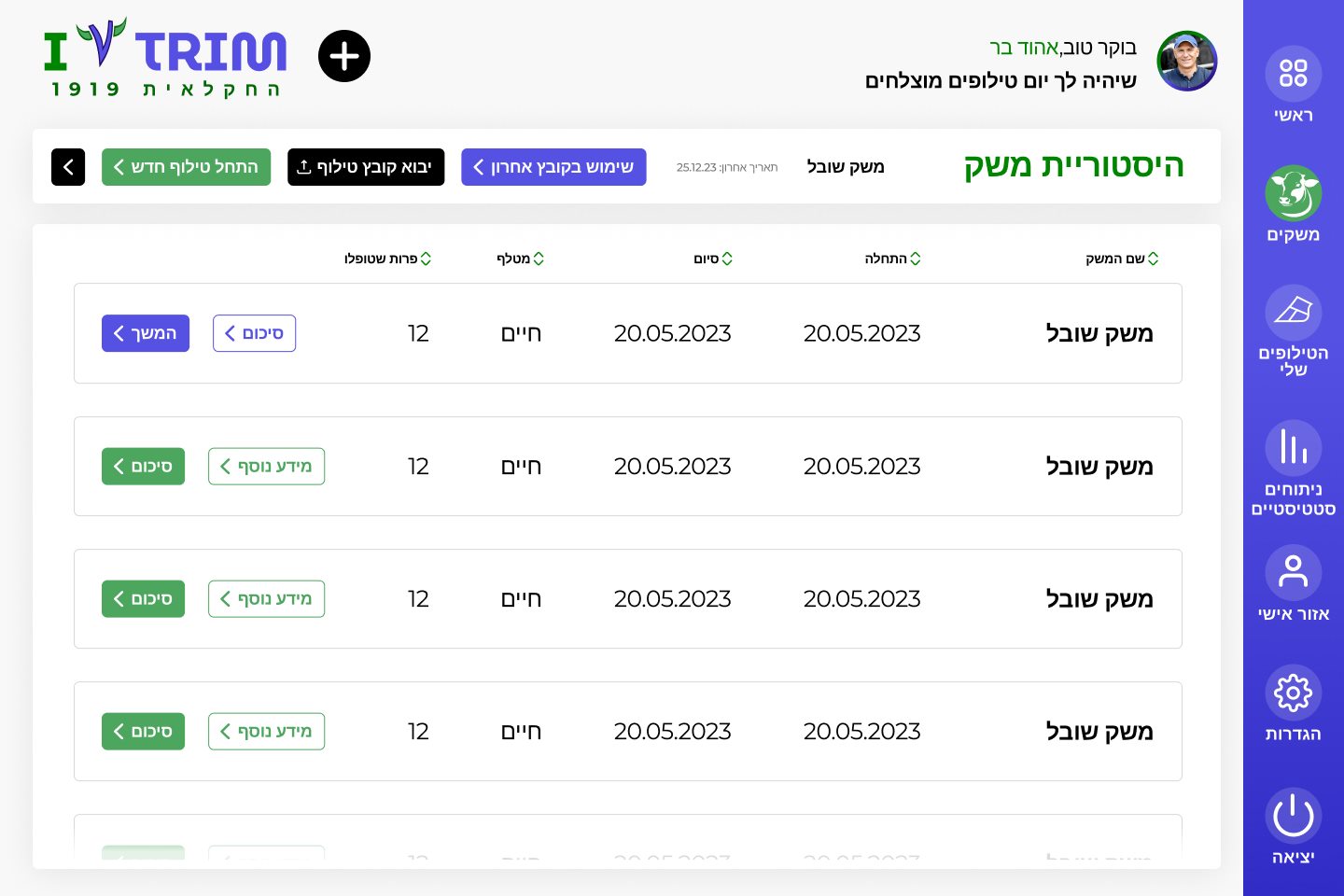Click the תאריך אחרון 25.12.23 label

(x=727, y=168)
